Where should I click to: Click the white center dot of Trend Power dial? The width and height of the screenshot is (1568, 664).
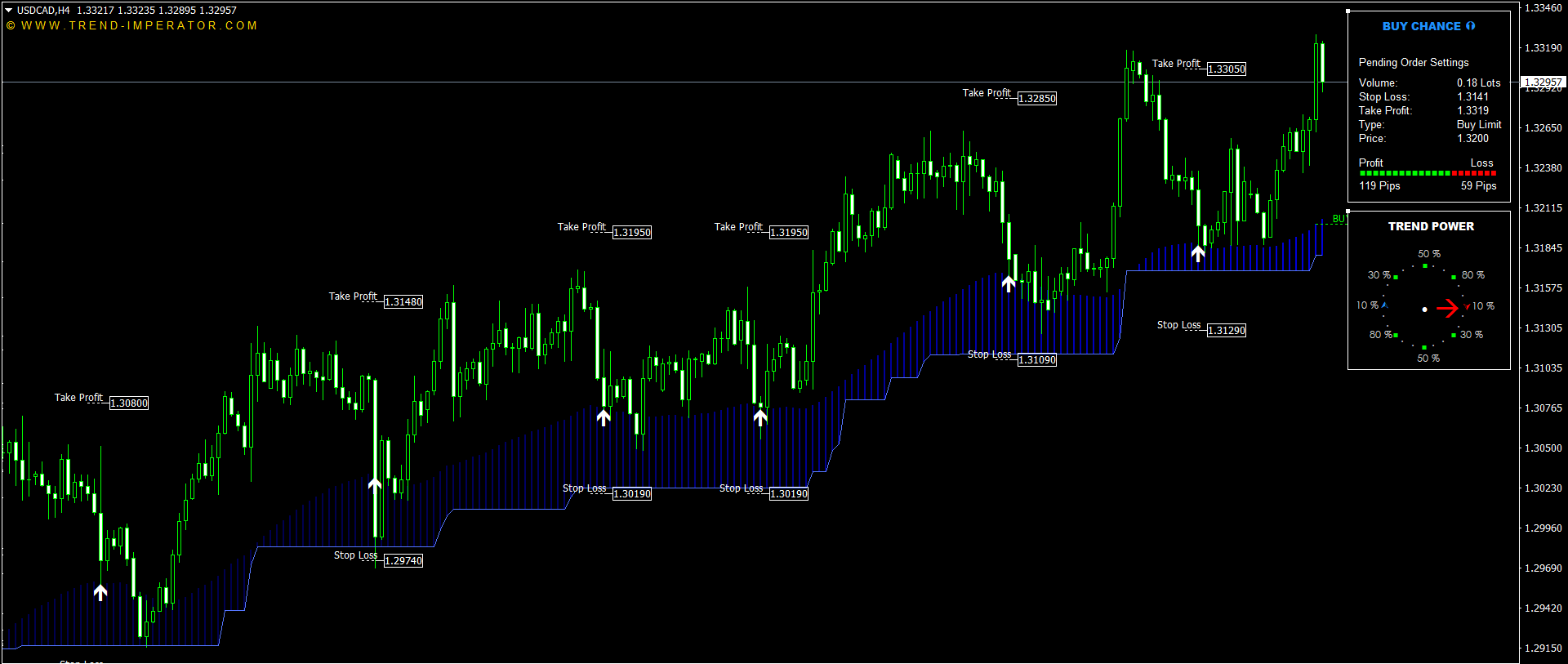coord(1425,310)
